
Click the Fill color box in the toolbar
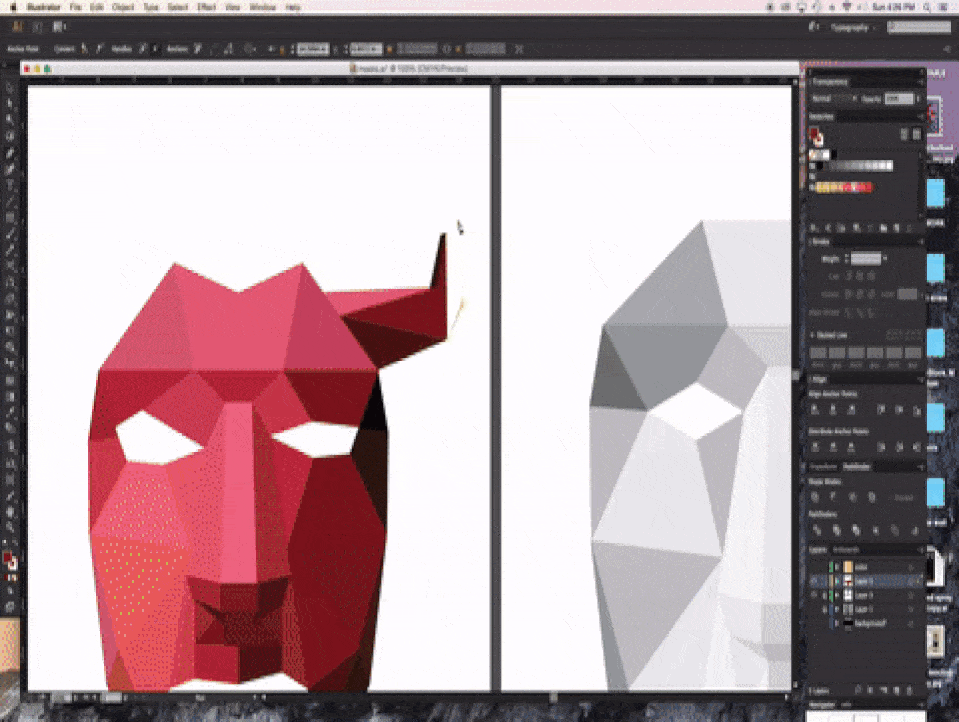(8, 558)
